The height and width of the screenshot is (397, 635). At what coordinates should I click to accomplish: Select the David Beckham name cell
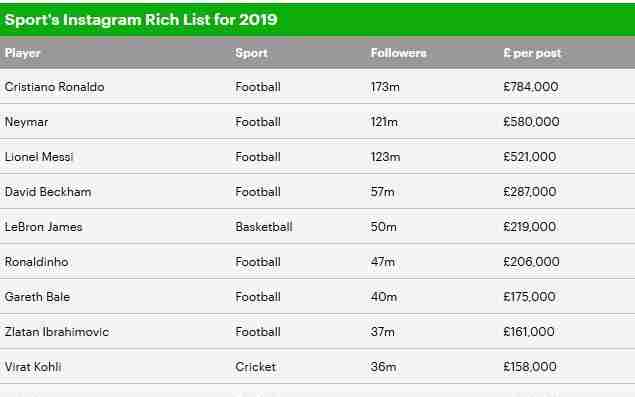click(x=48, y=192)
